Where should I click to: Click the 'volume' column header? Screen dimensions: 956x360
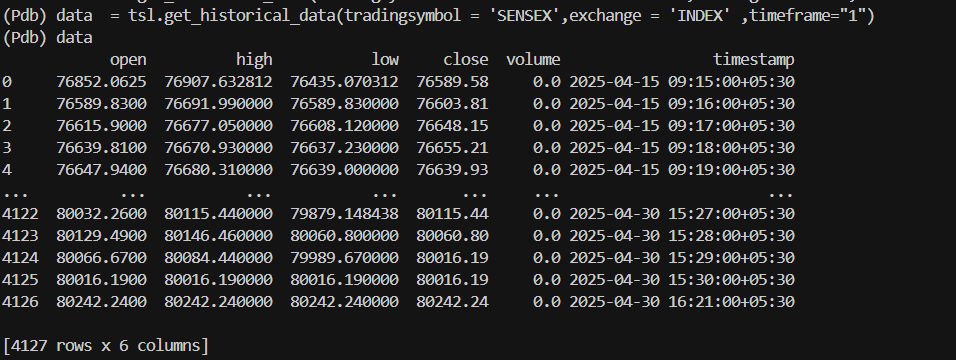click(533, 60)
